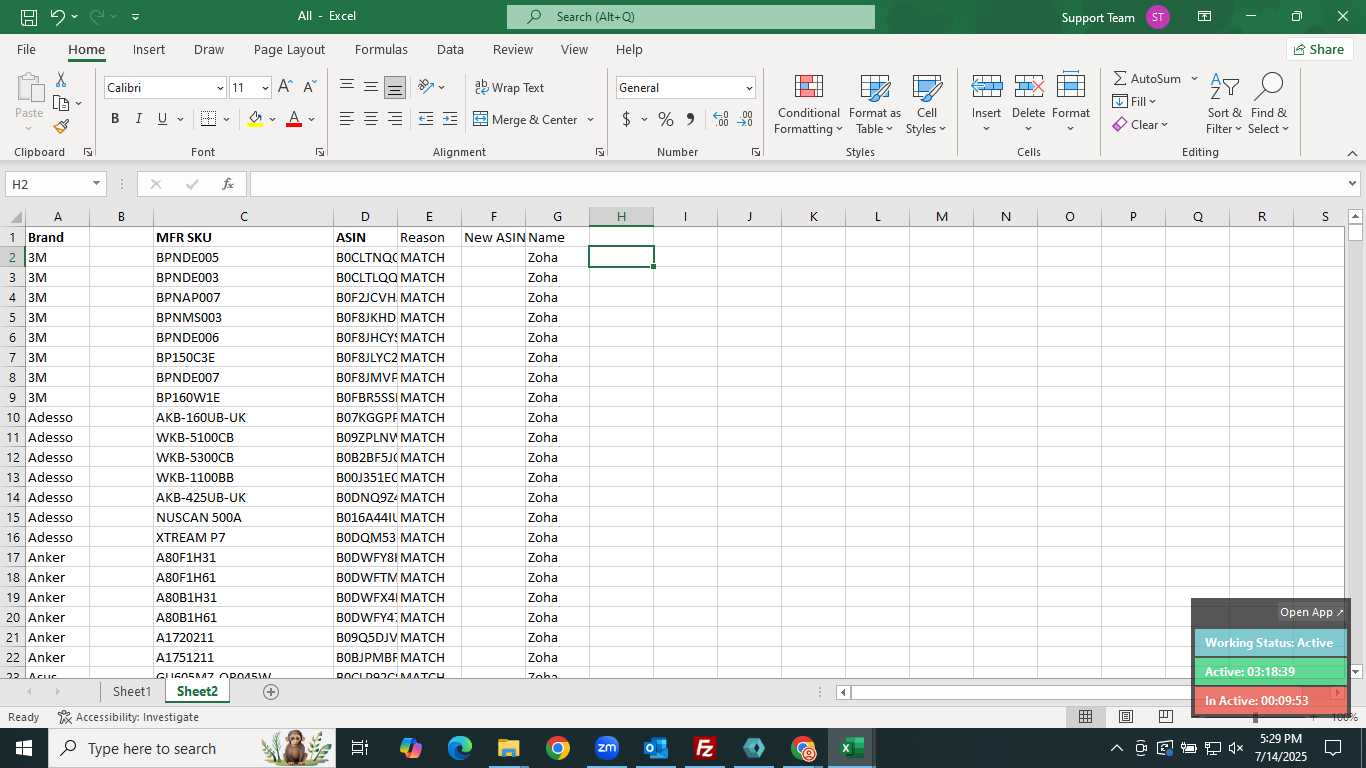
Task: Set bottom vertical alignment
Action: tap(395, 87)
